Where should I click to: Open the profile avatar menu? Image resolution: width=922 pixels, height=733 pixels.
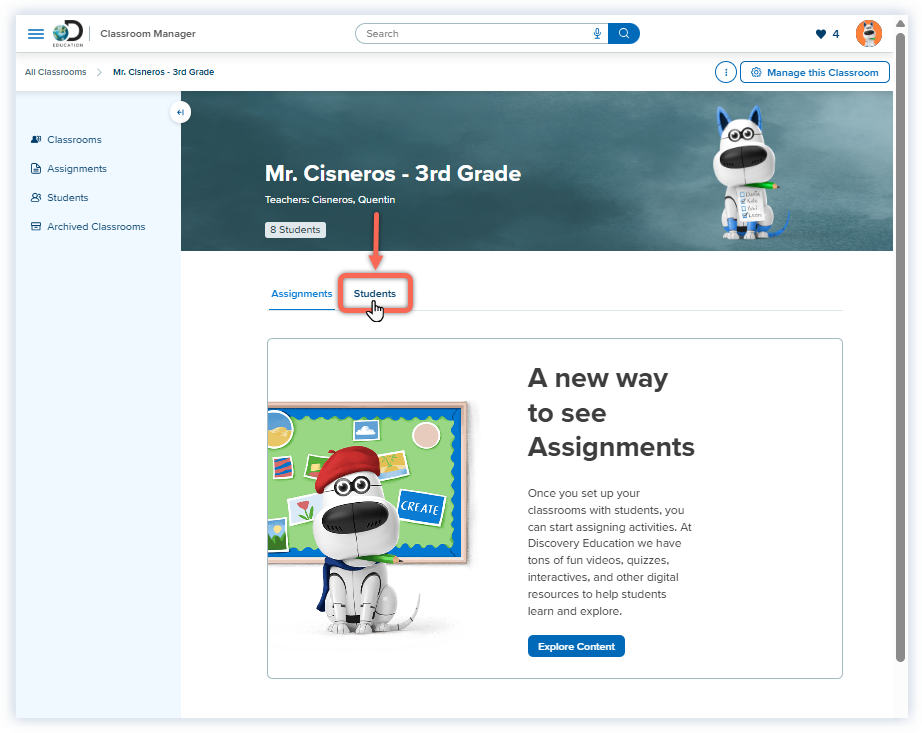pos(869,33)
